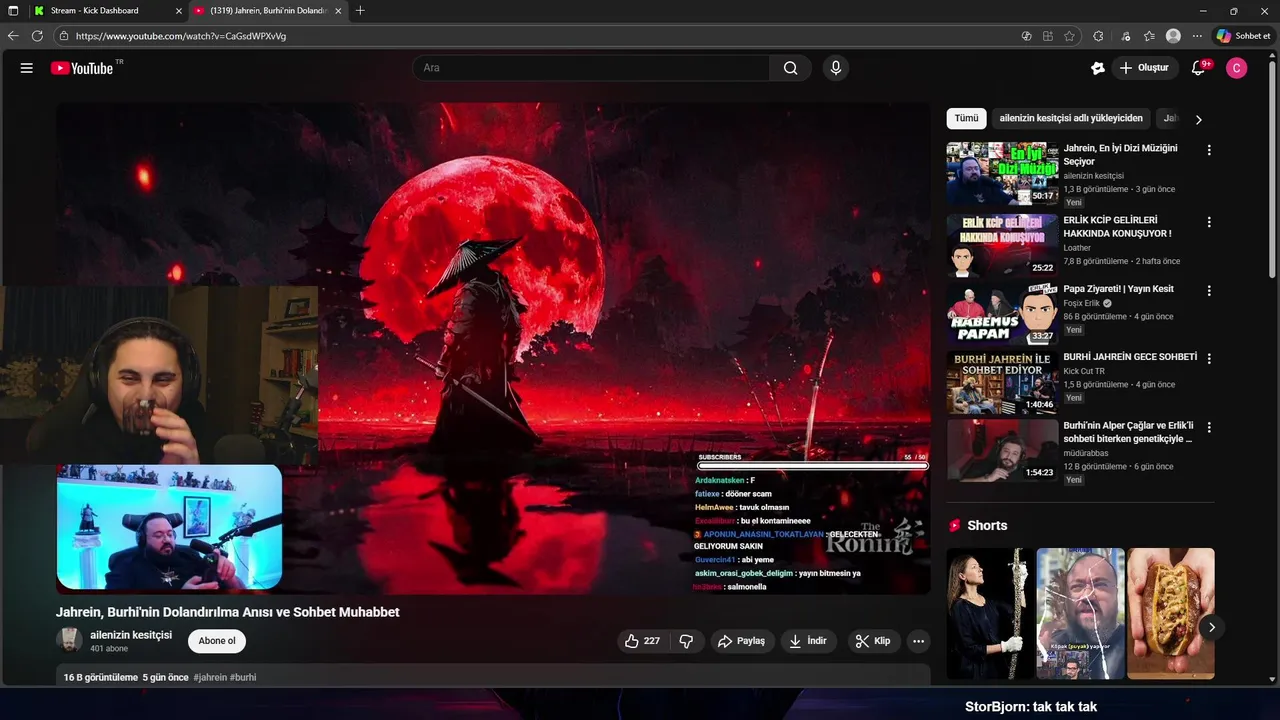Like the video with thumbs up
1280x720 pixels.
(x=642, y=641)
